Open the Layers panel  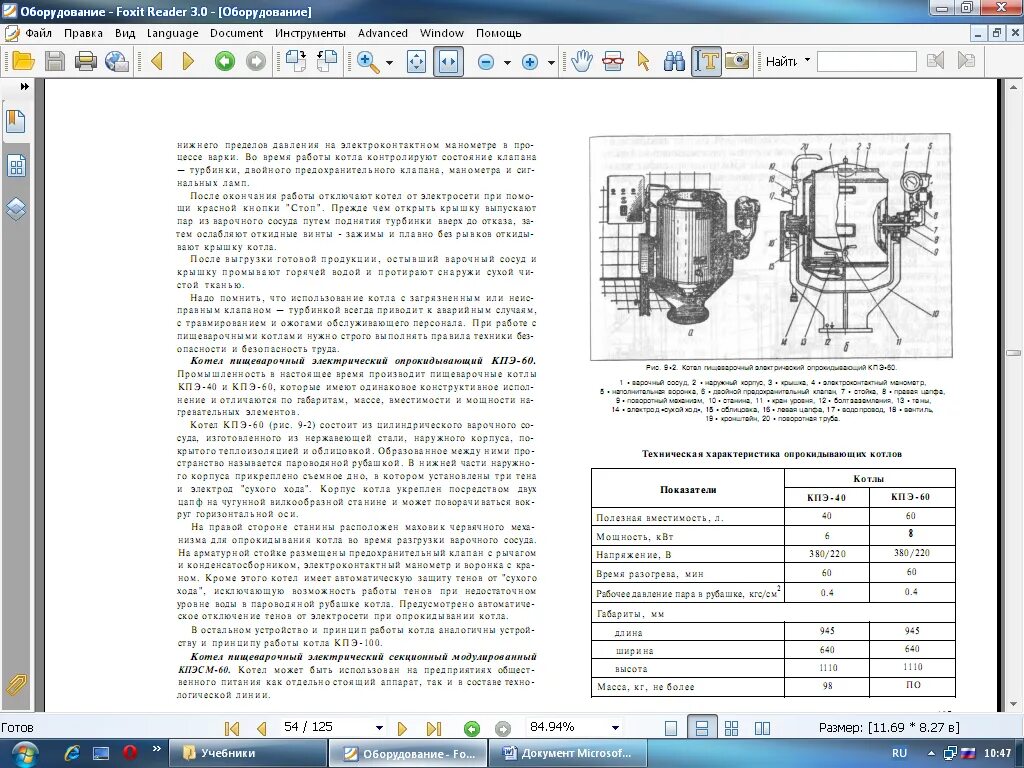pos(16,209)
